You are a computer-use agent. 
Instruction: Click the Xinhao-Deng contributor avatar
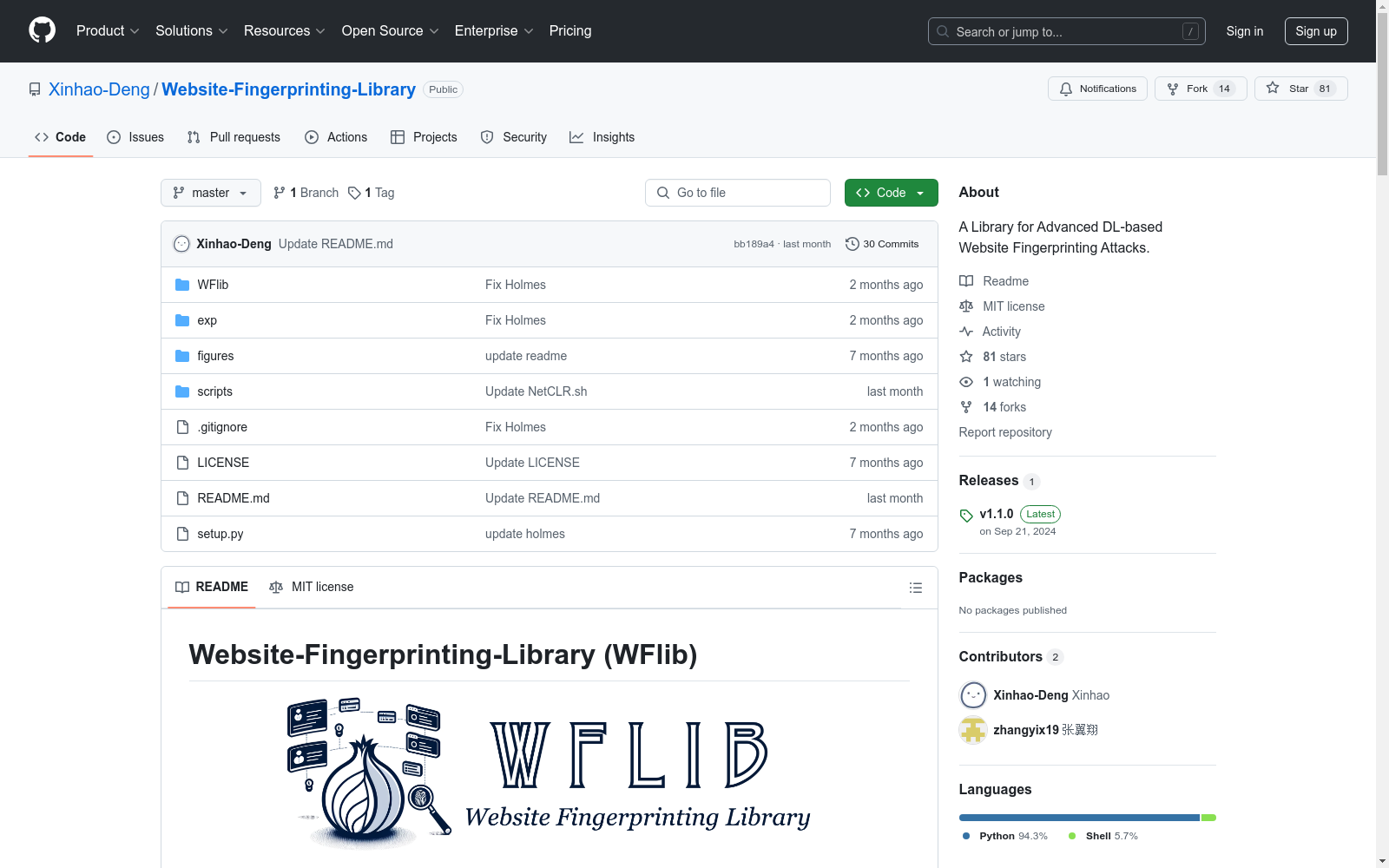click(x=973, y=695)
